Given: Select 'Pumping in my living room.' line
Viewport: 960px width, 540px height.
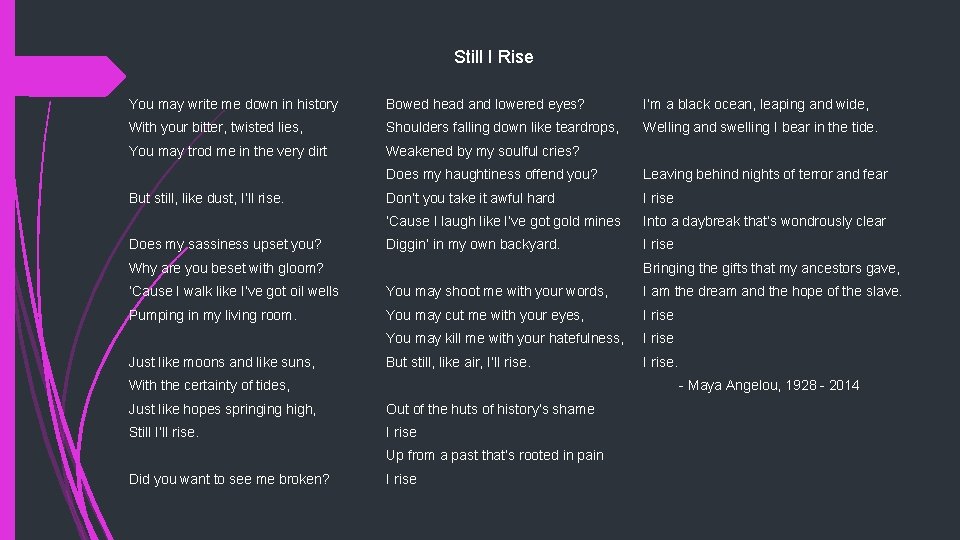Looking at the screenshot, I should 213,315.
